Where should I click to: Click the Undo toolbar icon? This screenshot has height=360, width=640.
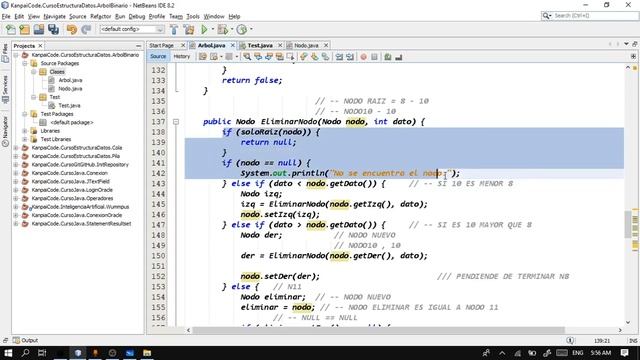coord(72,29)
